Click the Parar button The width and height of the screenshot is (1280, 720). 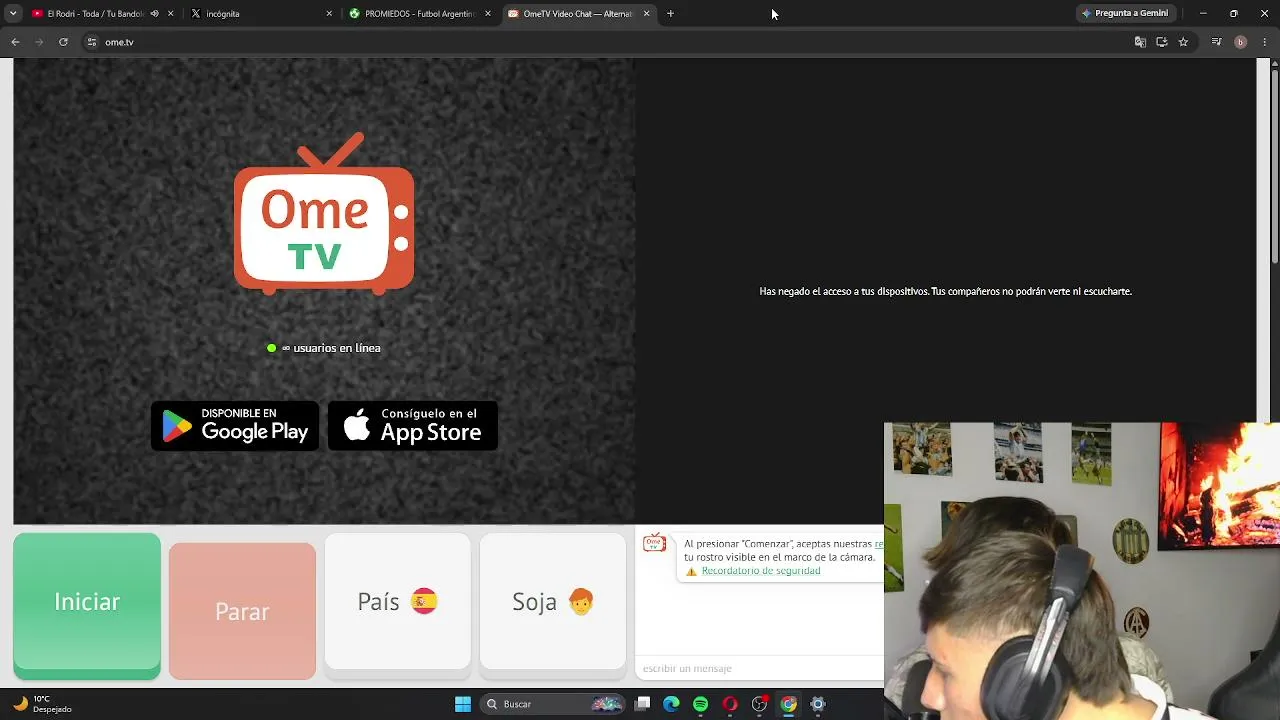coord(242,611)
